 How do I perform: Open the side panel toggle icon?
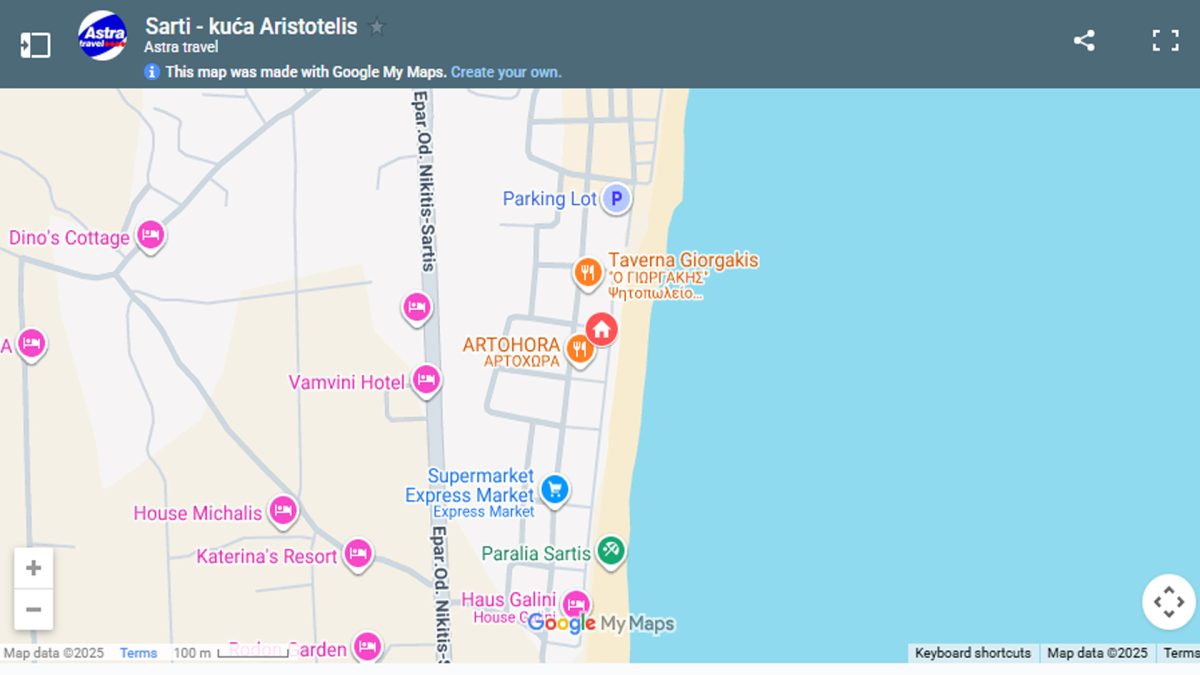tap(35, 44)
